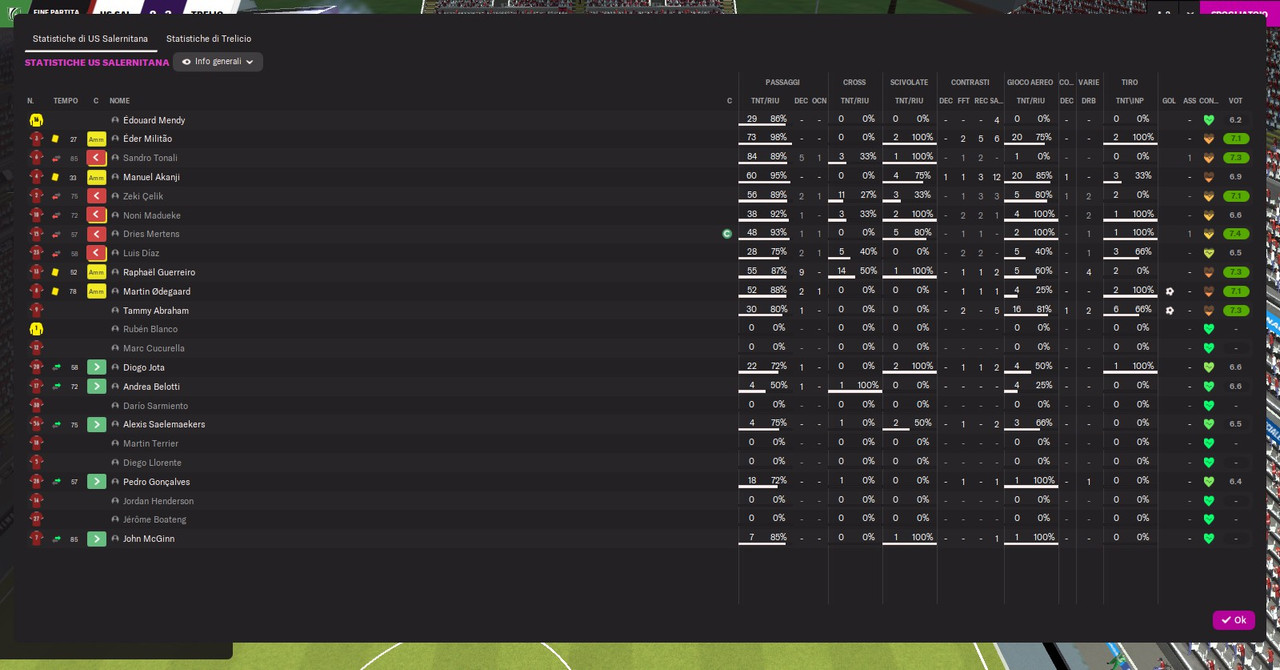
Task: Click Sandro Tonali's 7.3 rating badge
Action: tap(1236, 158)
